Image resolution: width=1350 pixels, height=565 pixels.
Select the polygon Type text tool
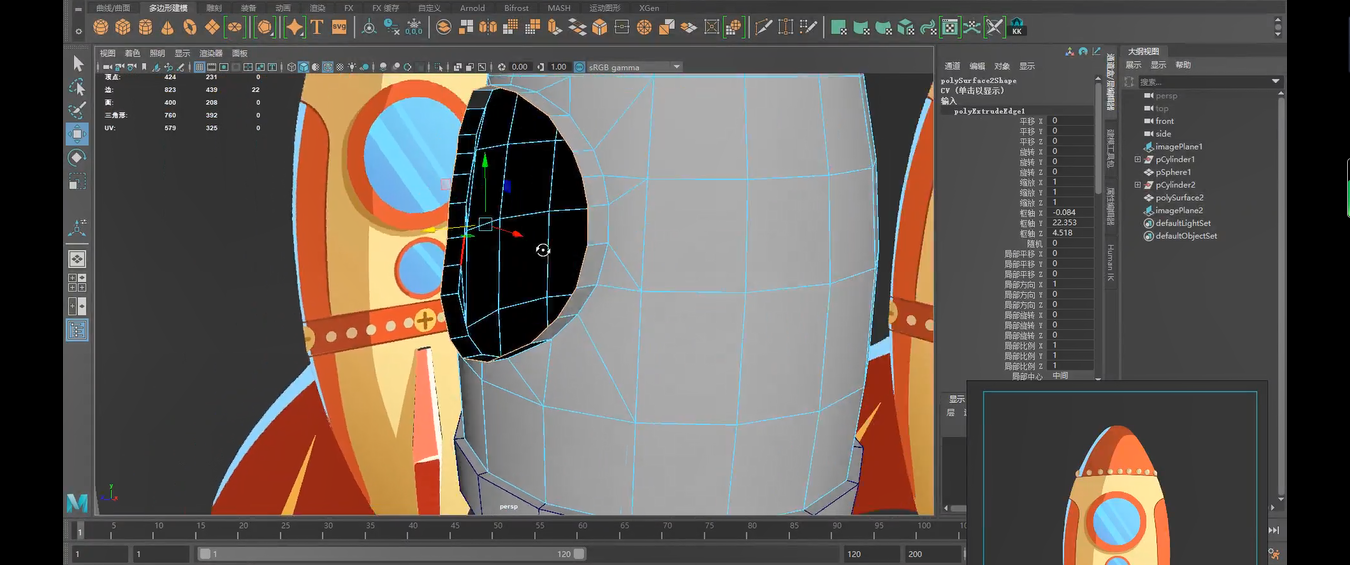(317, 27)
